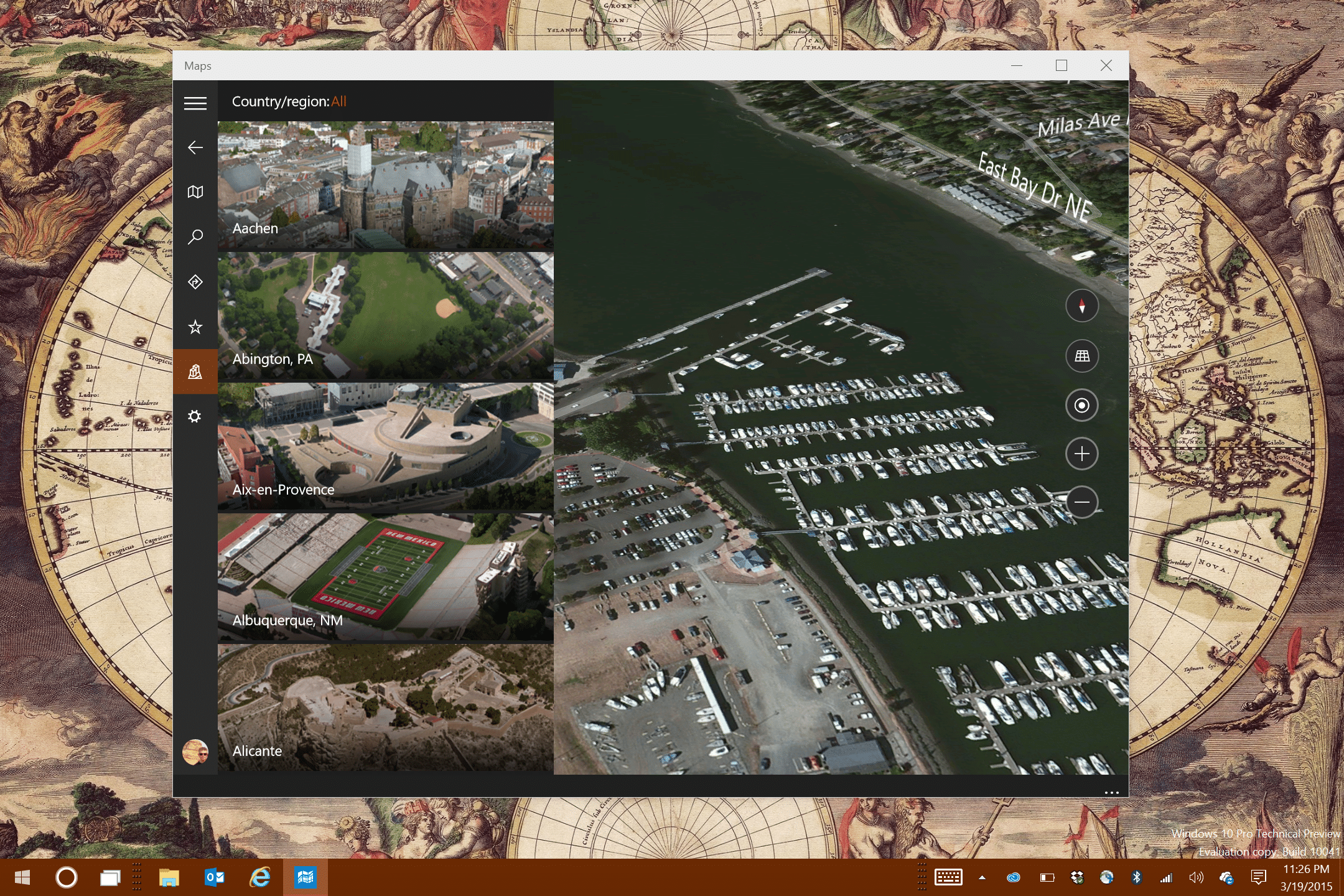Select the Aachen city thumbnail

[x=386, y=185]
